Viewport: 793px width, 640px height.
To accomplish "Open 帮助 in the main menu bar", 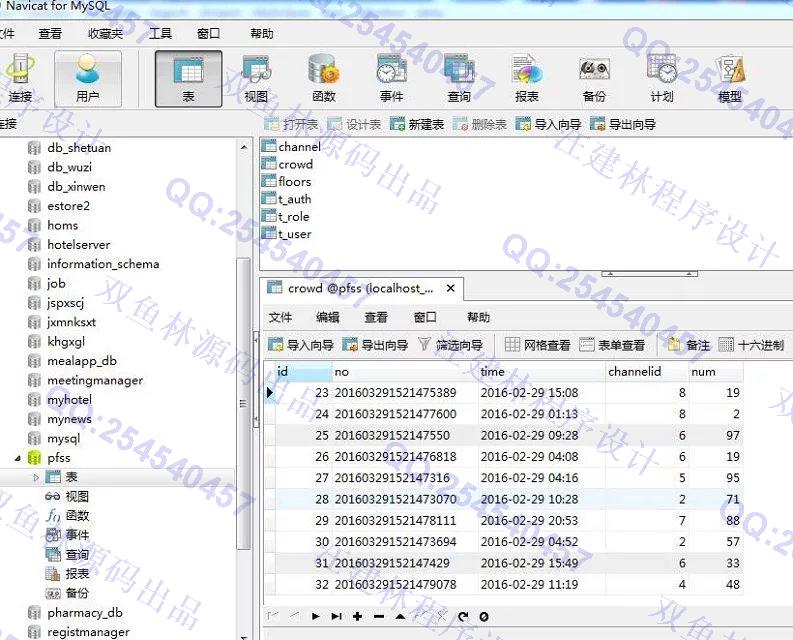I will 261,34.
